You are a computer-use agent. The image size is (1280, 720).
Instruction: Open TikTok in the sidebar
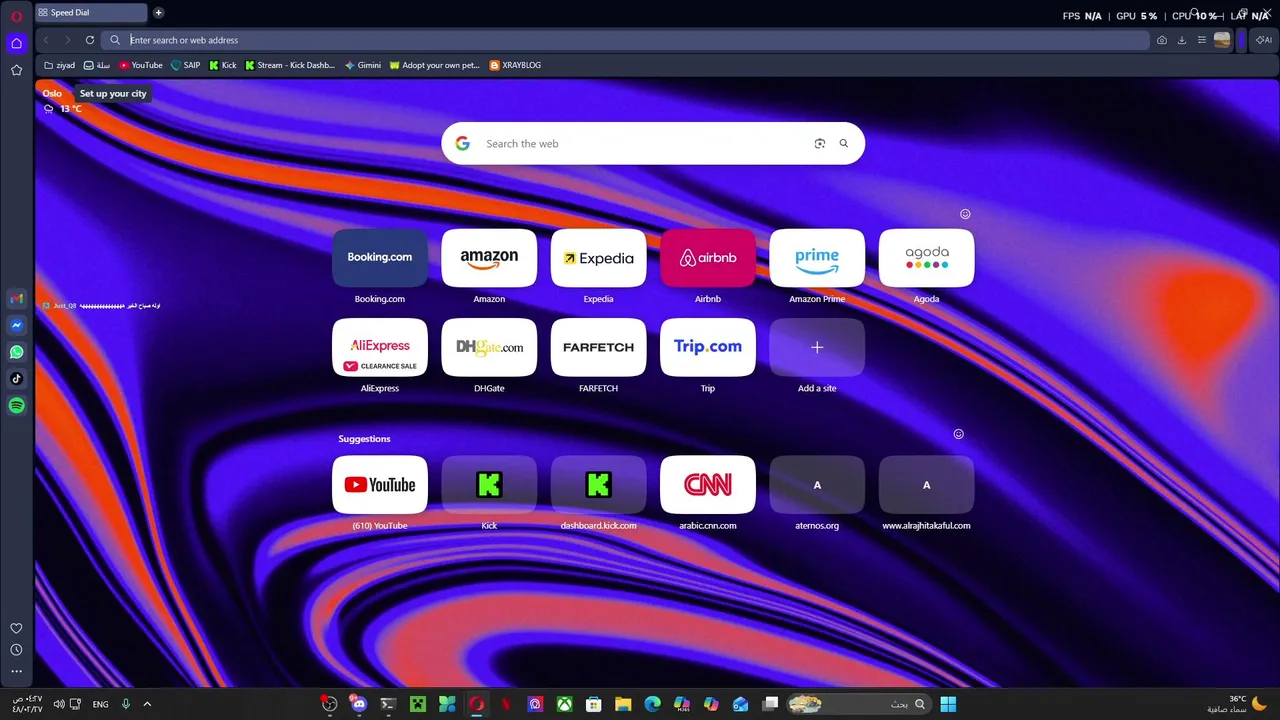[16, 379]
